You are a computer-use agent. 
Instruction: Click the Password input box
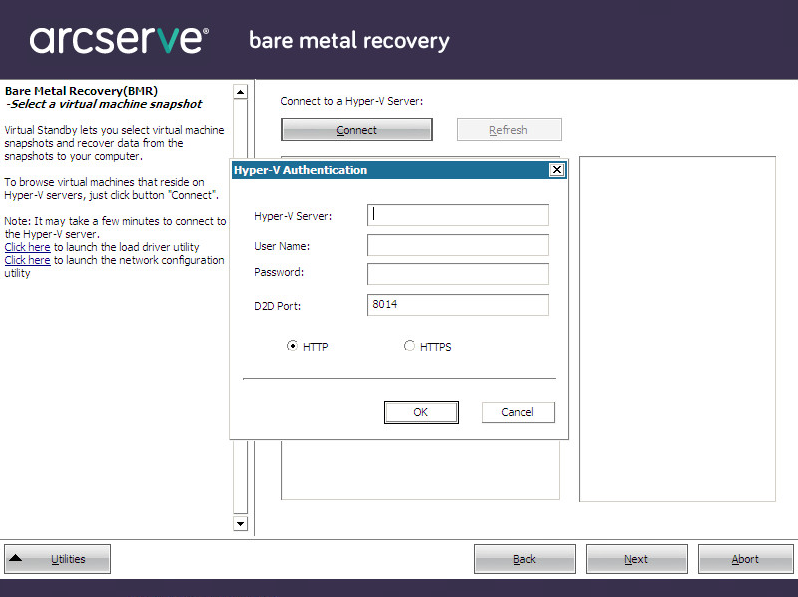tap(458, 274)
